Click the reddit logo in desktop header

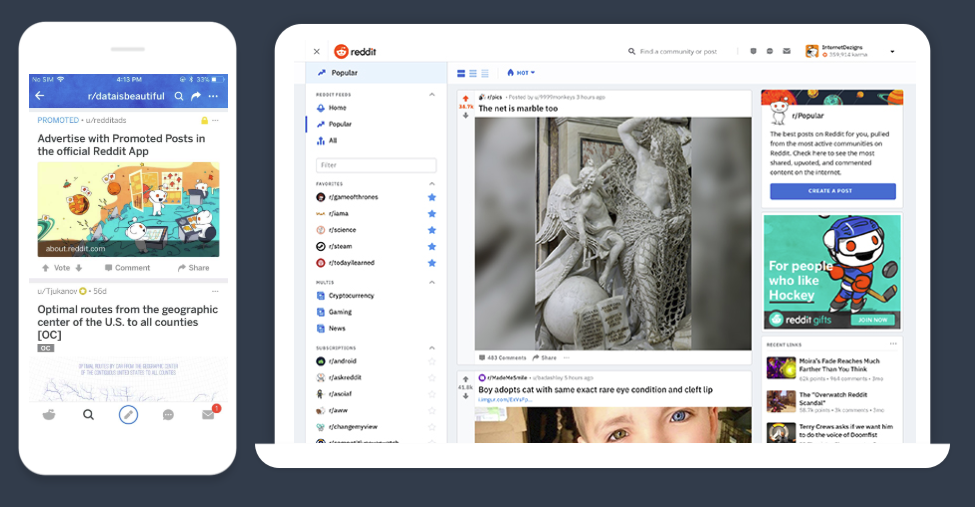(x=355, y=52)
